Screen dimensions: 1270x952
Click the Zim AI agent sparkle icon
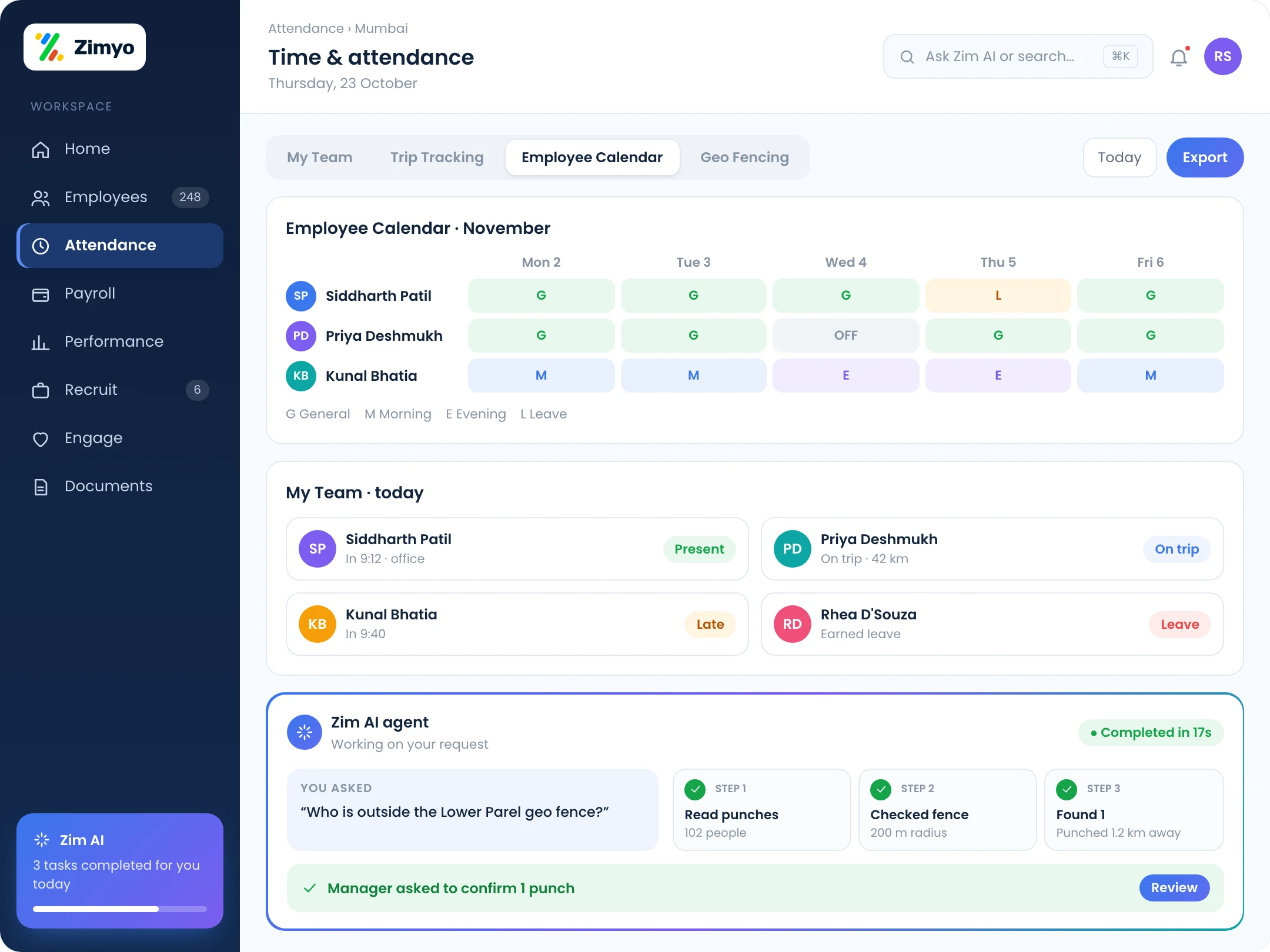click(x=305, y=732)
